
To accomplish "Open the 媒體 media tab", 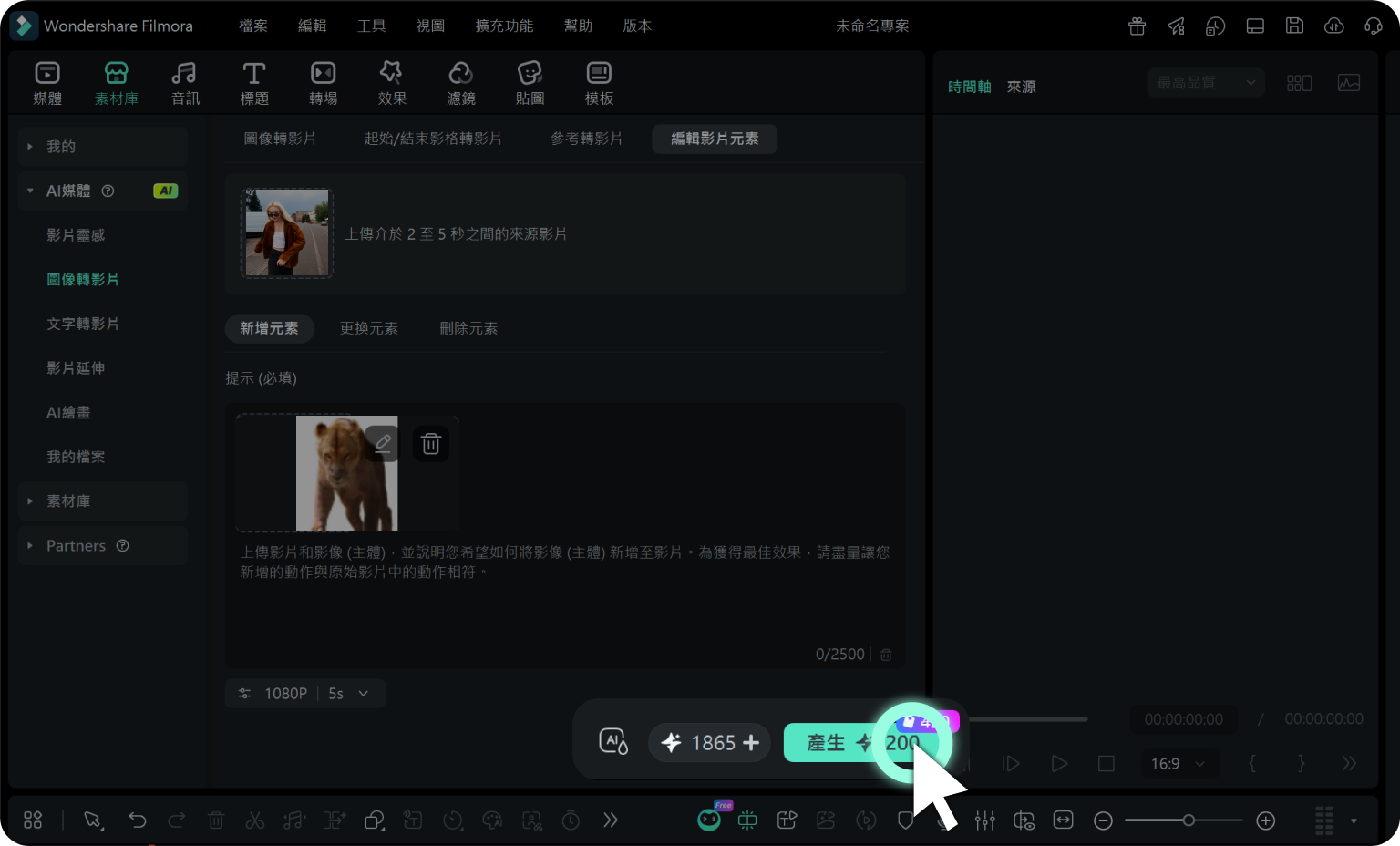I will click(x=47, y=83).
